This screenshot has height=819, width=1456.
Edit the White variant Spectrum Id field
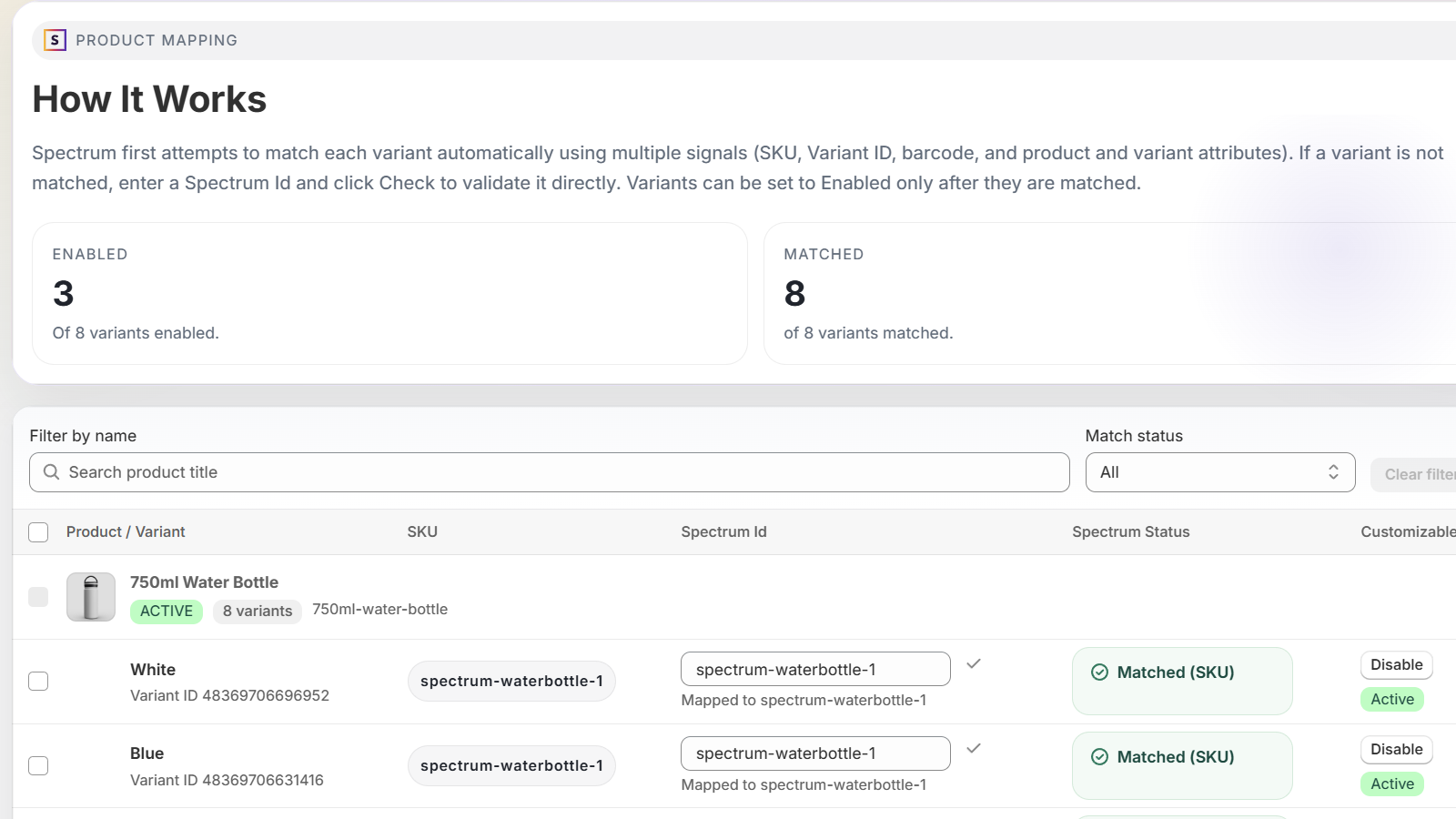click(815, 669)
